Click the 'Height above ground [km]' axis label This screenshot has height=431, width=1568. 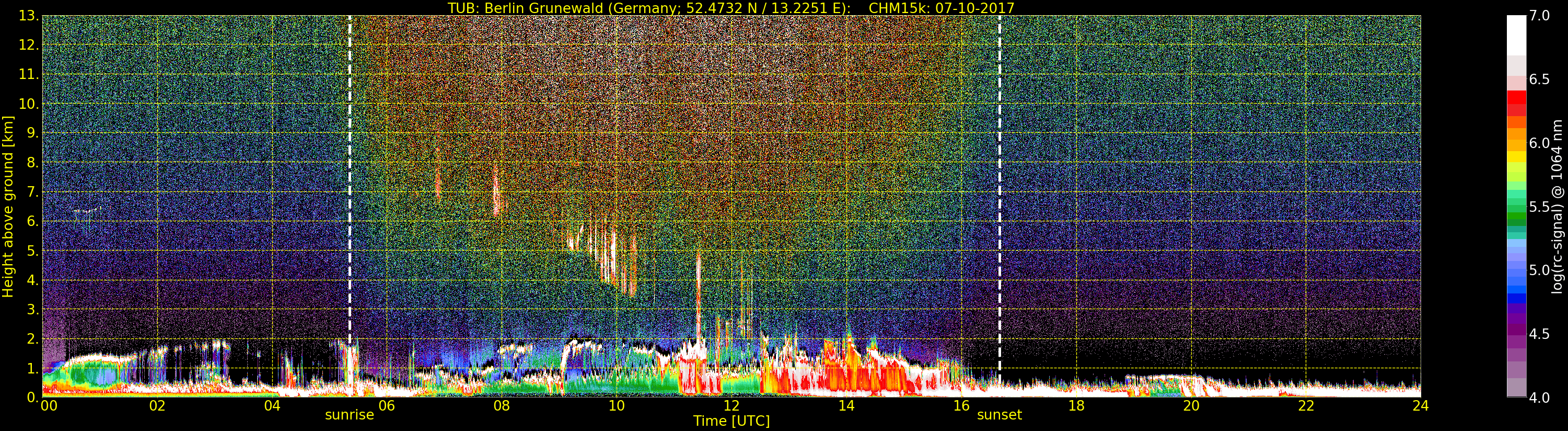click(8, 207)
